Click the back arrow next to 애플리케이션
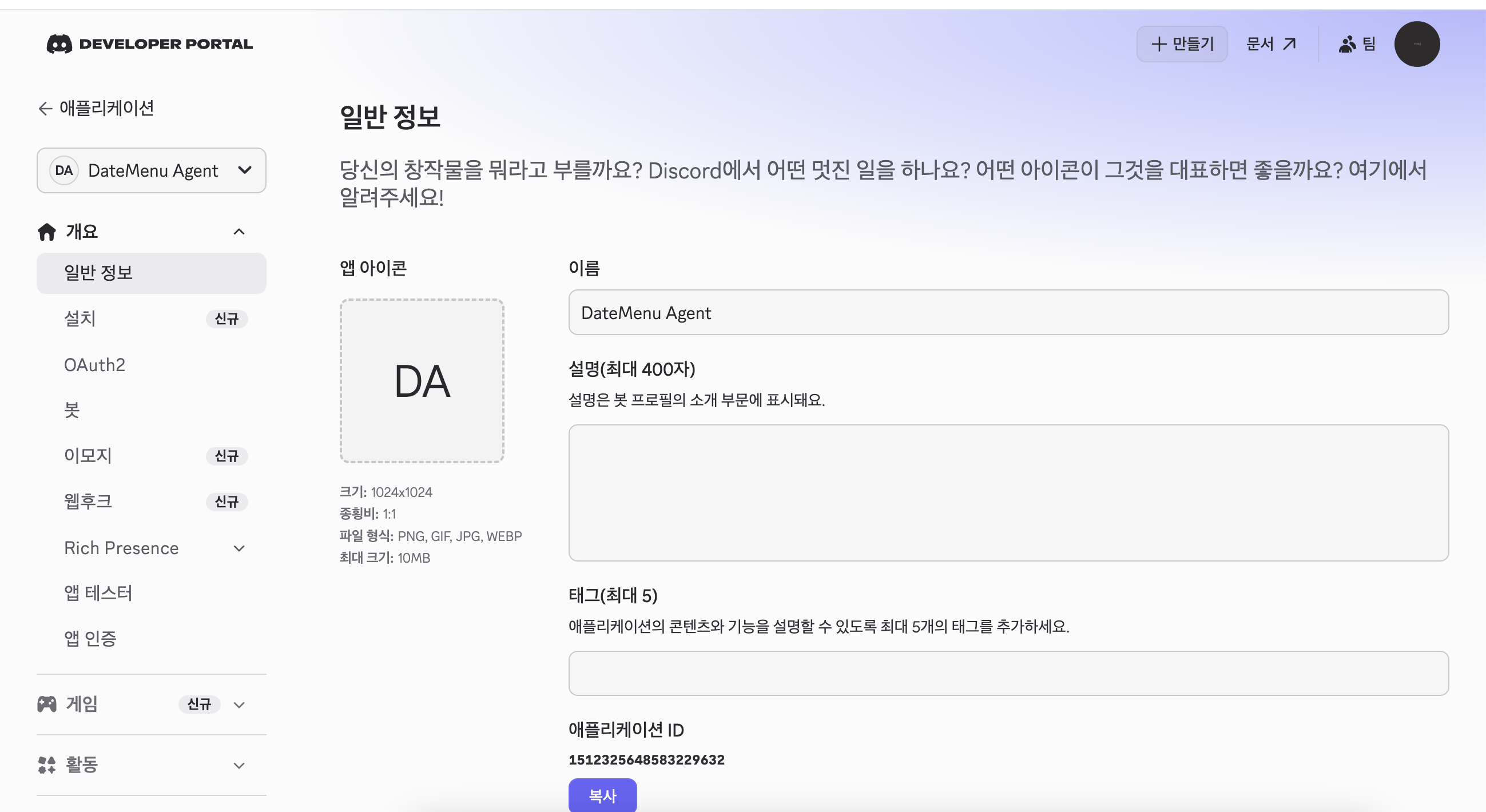Viewport: 1486px width, 812px height. [x=45, y=109]
